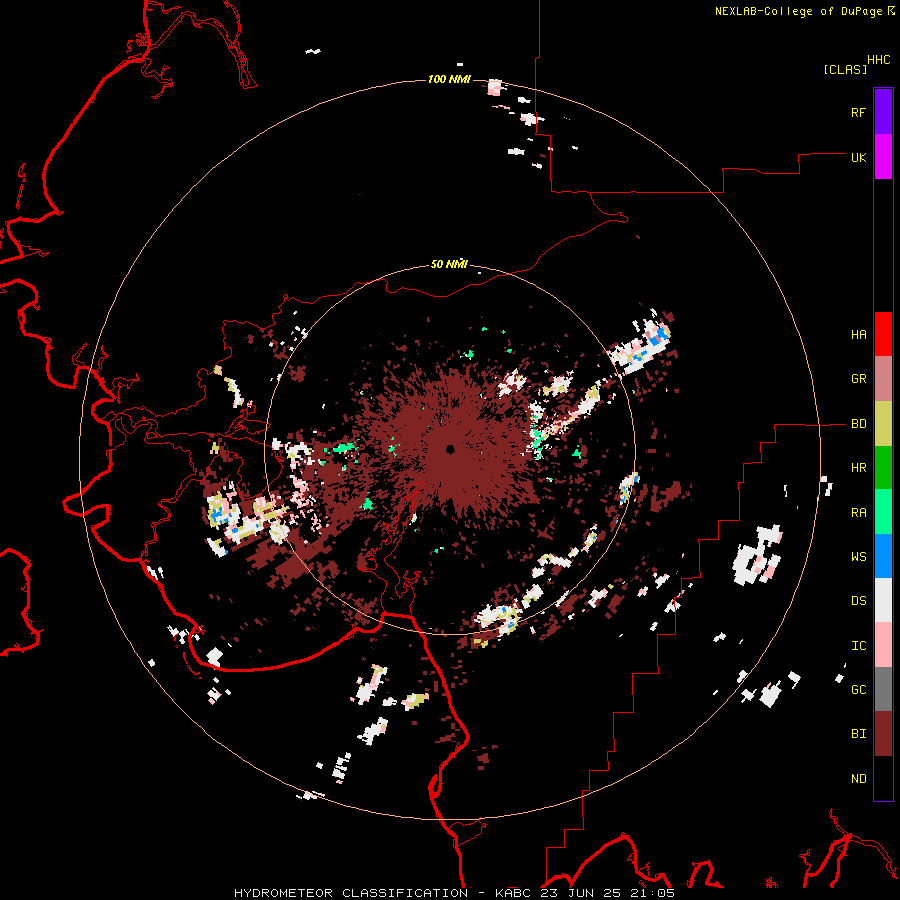Screen dimensions: 900x900
Task: Click the 21:05 timestamp
Action: point(654,893)
